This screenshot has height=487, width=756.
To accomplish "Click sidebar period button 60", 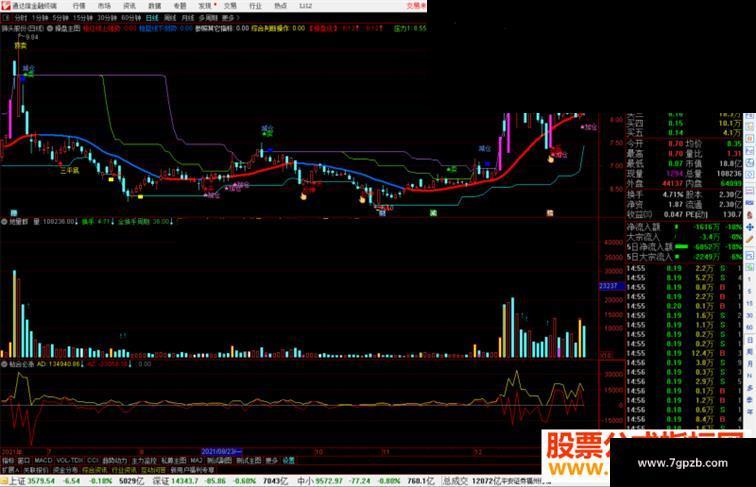I will click(x=750, y=328).
